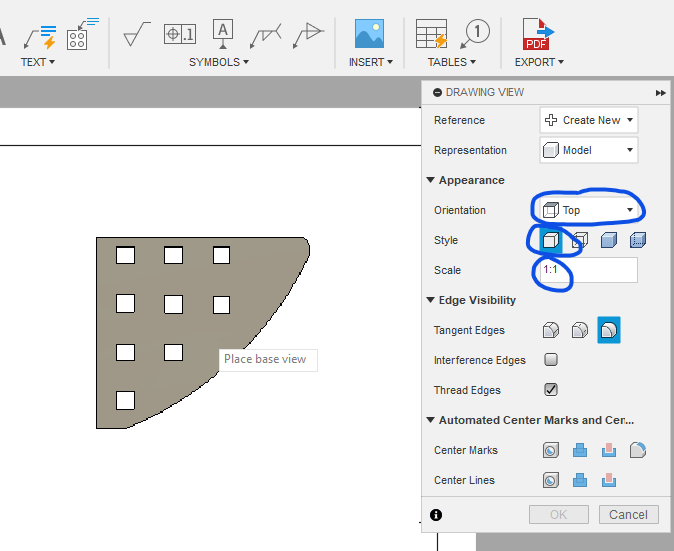Uncheck Thread Edges checkbox
674x551 pixels.
[x=551, y=389]
